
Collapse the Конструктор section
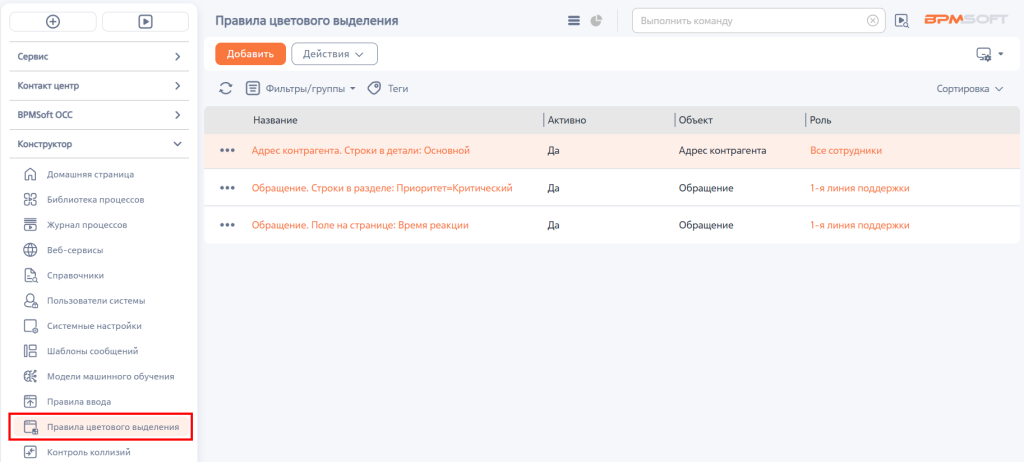click(99, 144)
